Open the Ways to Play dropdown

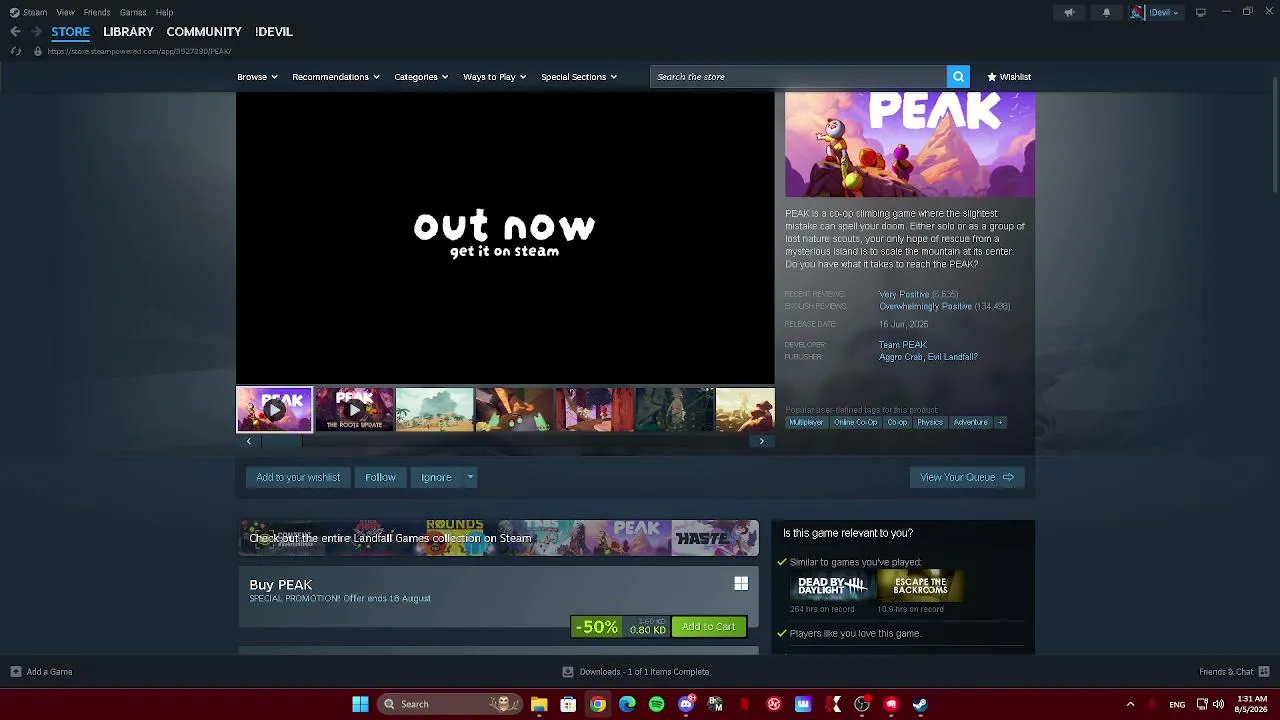494,77
